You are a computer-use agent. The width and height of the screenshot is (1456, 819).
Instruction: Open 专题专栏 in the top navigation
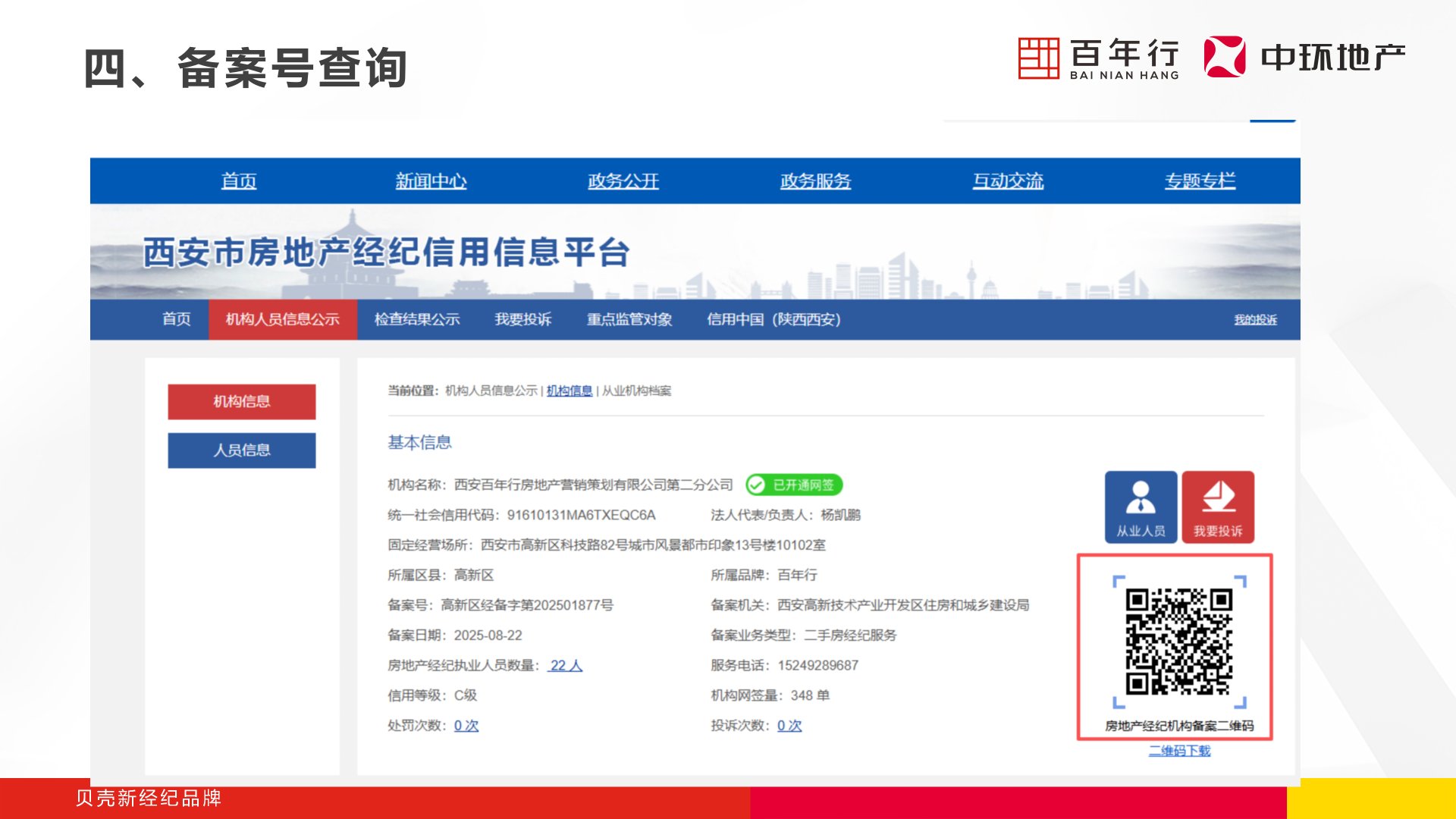point(1200,180)
